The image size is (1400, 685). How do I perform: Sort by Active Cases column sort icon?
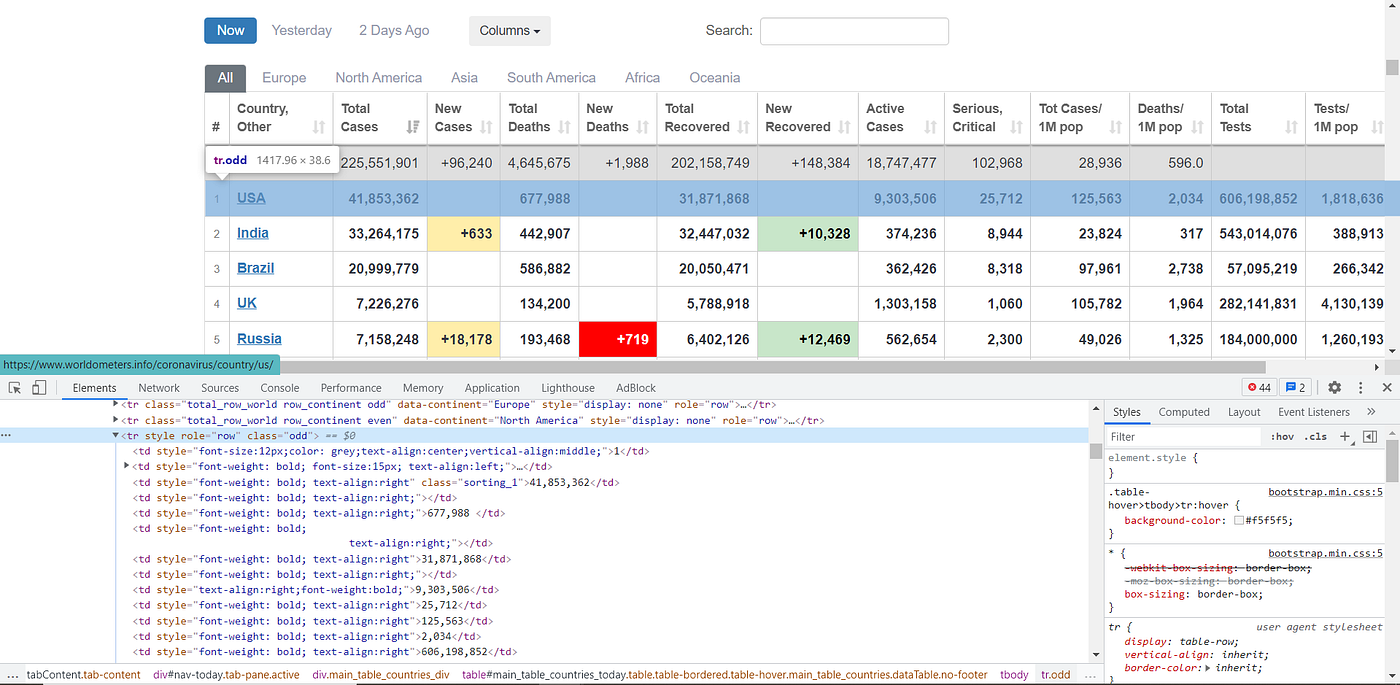tap(931, 127)
